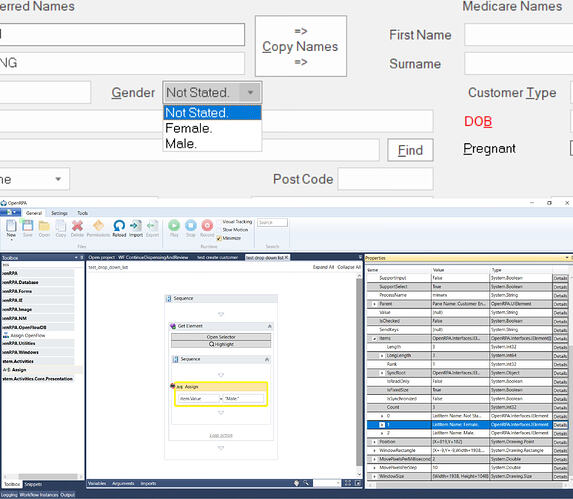The height and width of the screenshot is (499, 573).
Task: Open the Tools ribbon tab
Action: tap(82, 213)
